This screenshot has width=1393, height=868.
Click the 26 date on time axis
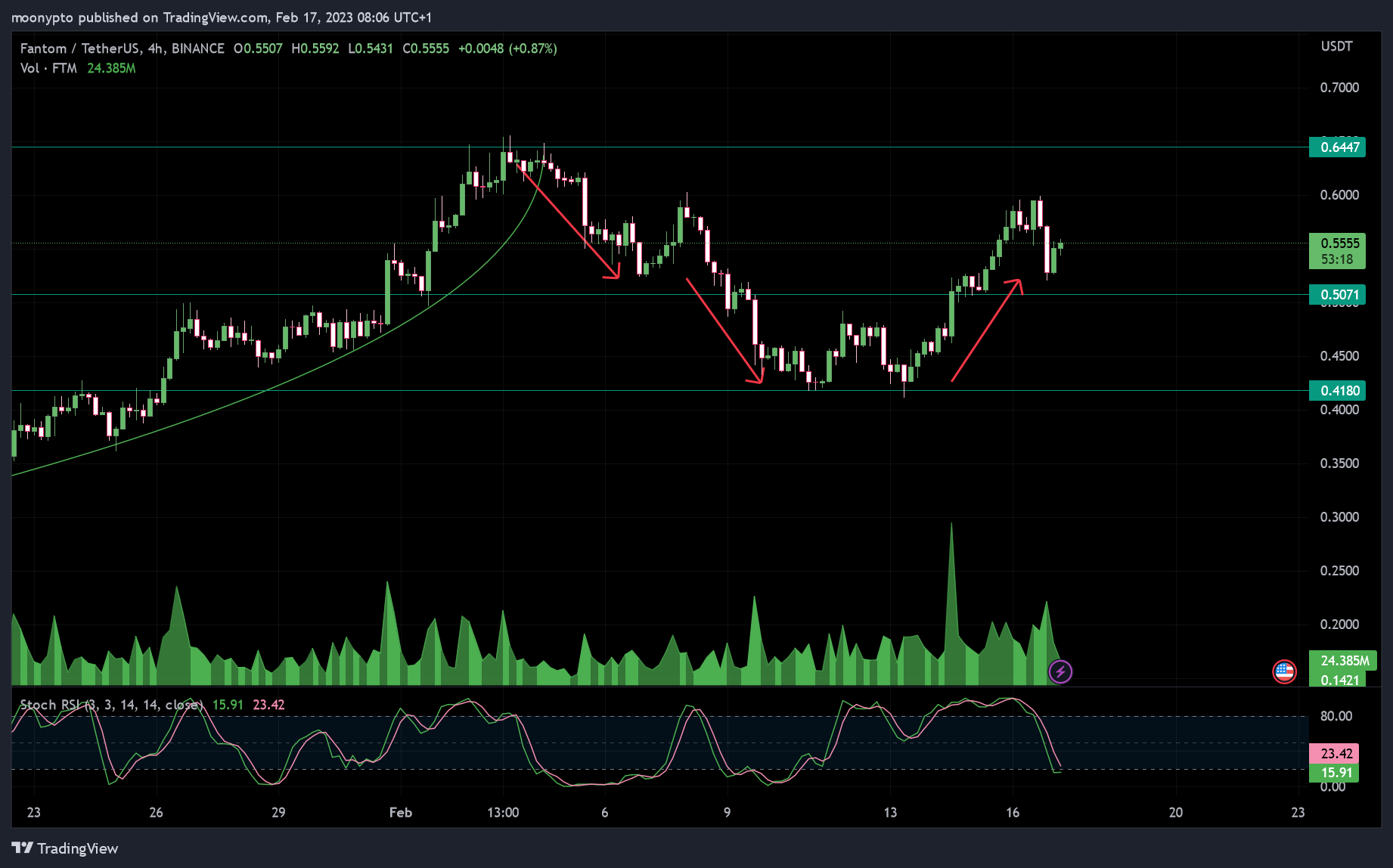[156, 812]
